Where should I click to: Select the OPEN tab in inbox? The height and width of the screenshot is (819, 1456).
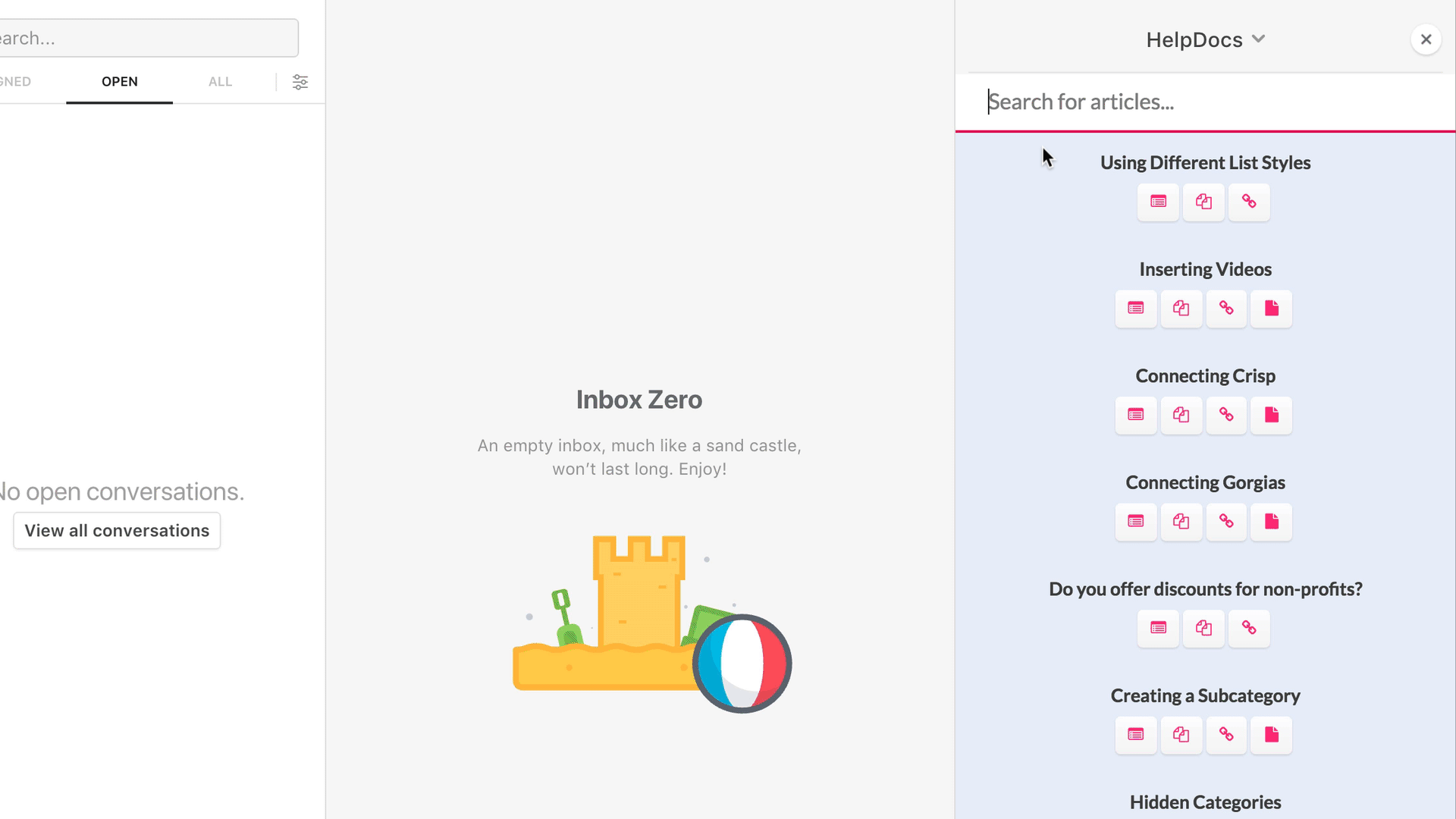(119, 81)
